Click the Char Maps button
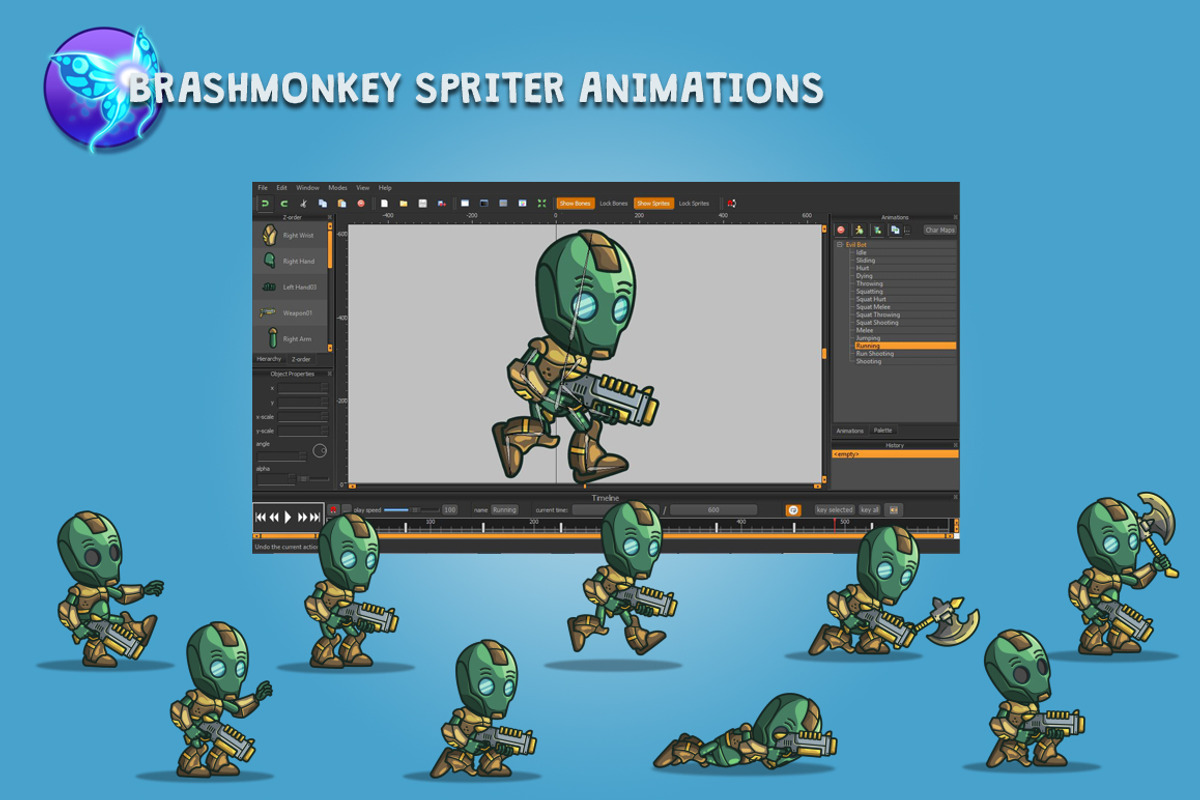Viewport: 1200px width, 800px height. 940,230
